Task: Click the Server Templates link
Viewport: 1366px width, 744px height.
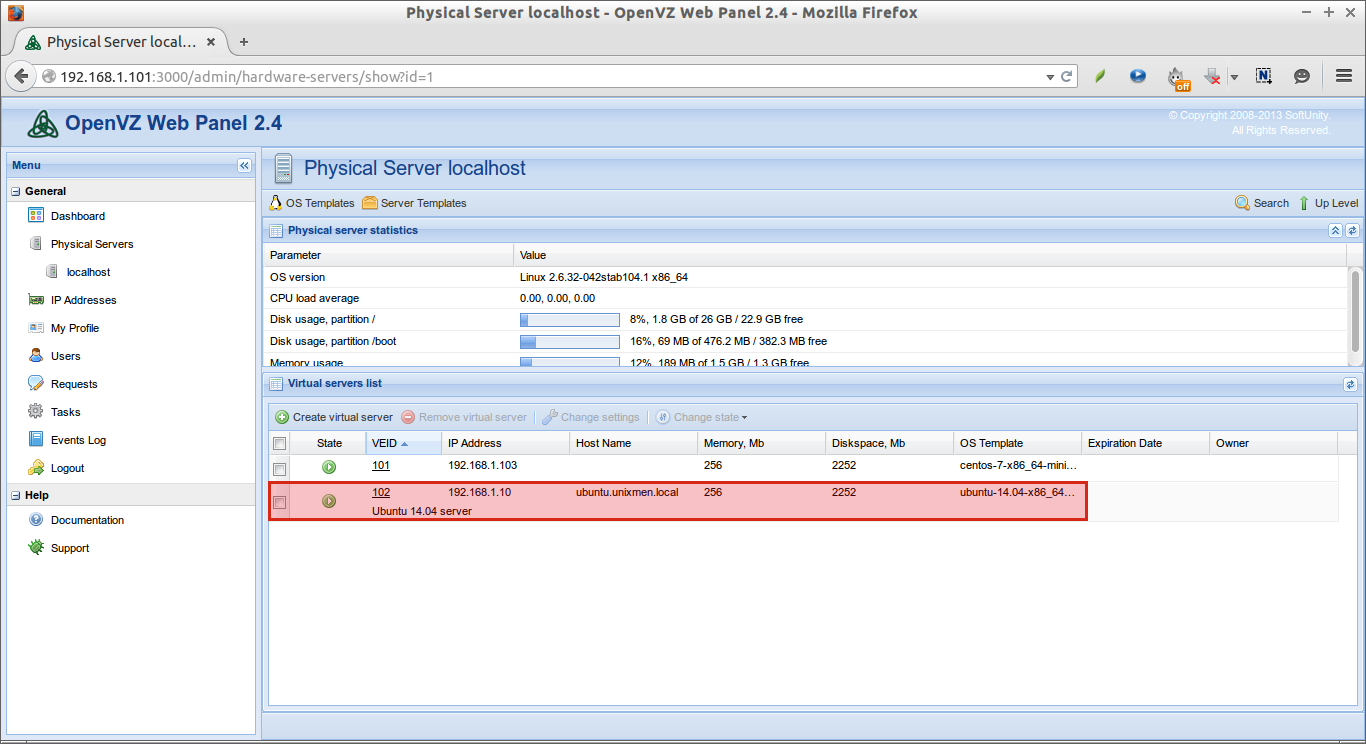Action: click(424, 203)
